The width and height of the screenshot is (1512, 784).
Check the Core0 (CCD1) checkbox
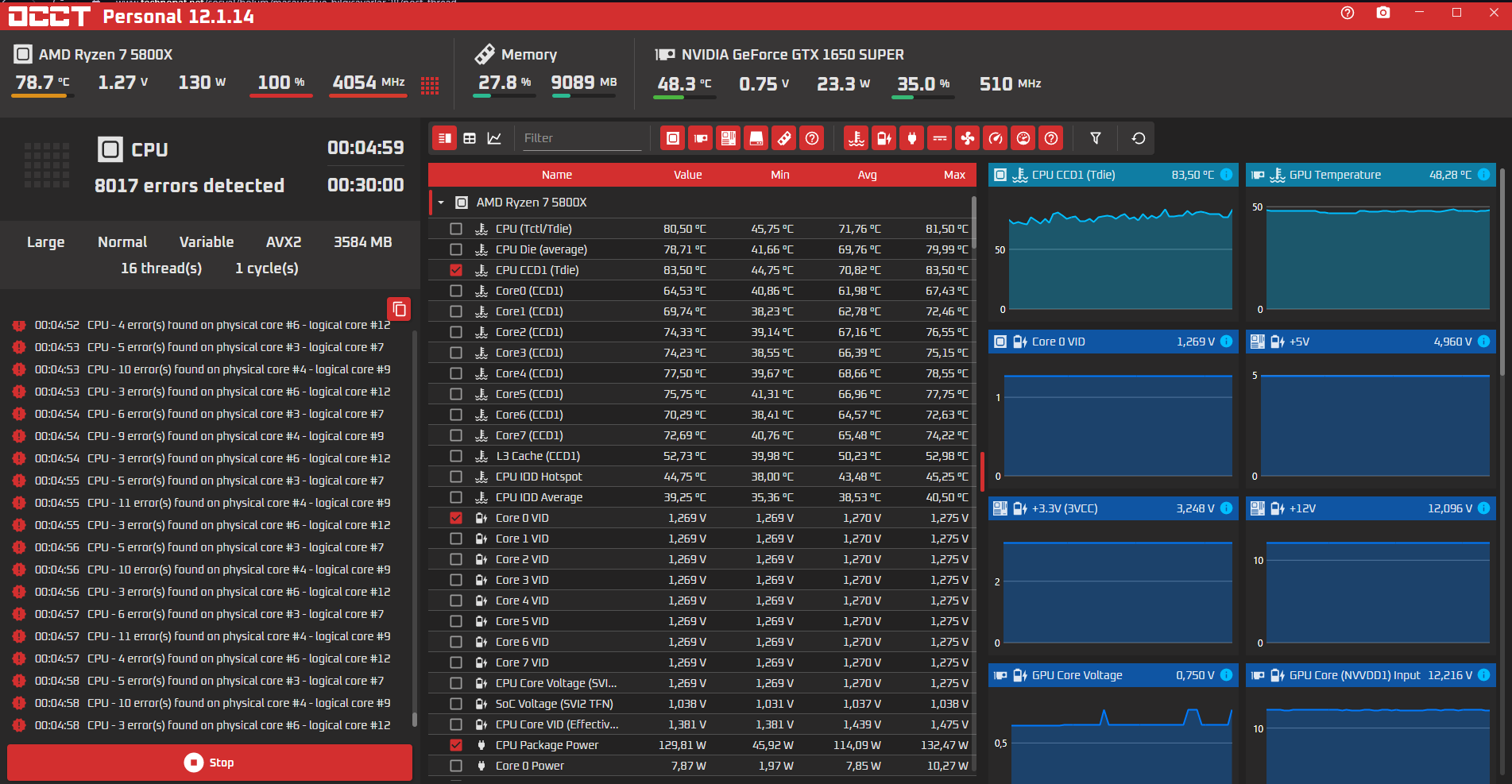pyautogui.click(x=456, y=291)
